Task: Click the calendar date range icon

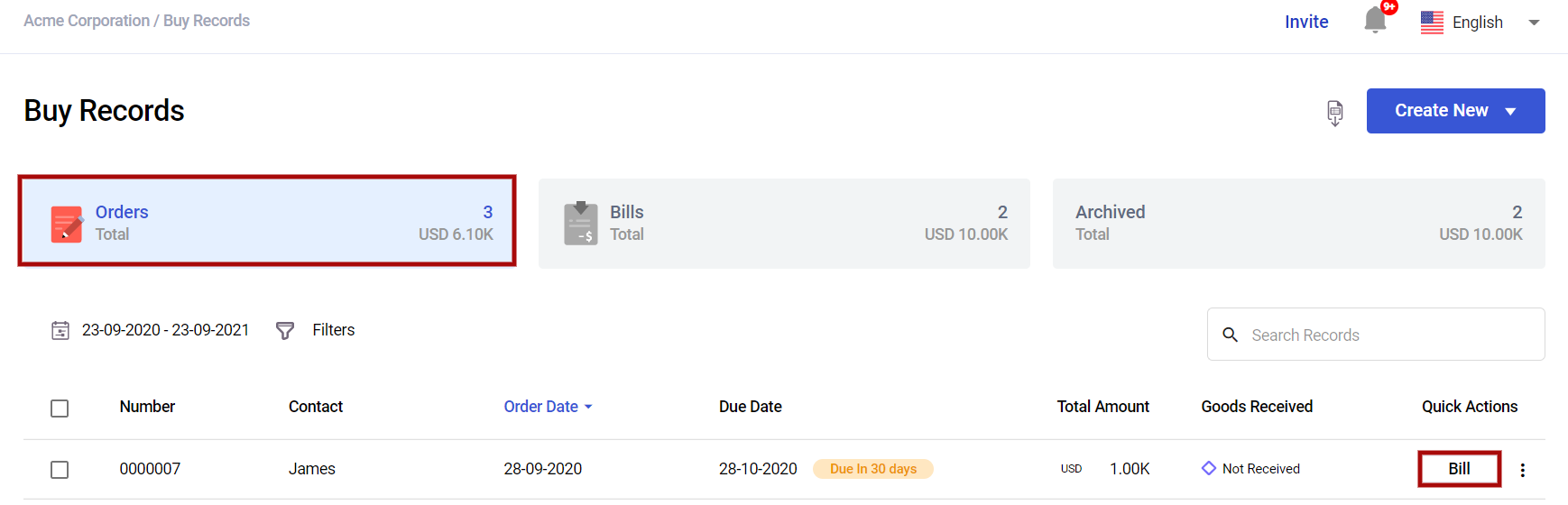Action: click(60, 330)
